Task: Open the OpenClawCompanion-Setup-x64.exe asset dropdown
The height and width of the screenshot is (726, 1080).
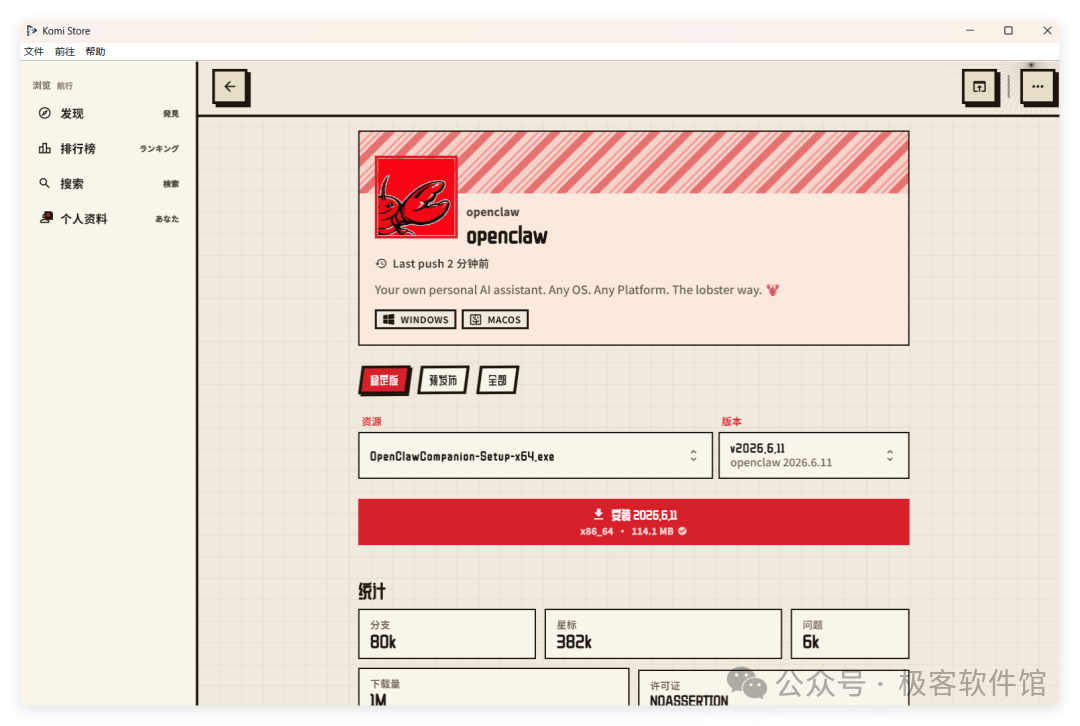Action: (535, 455)
